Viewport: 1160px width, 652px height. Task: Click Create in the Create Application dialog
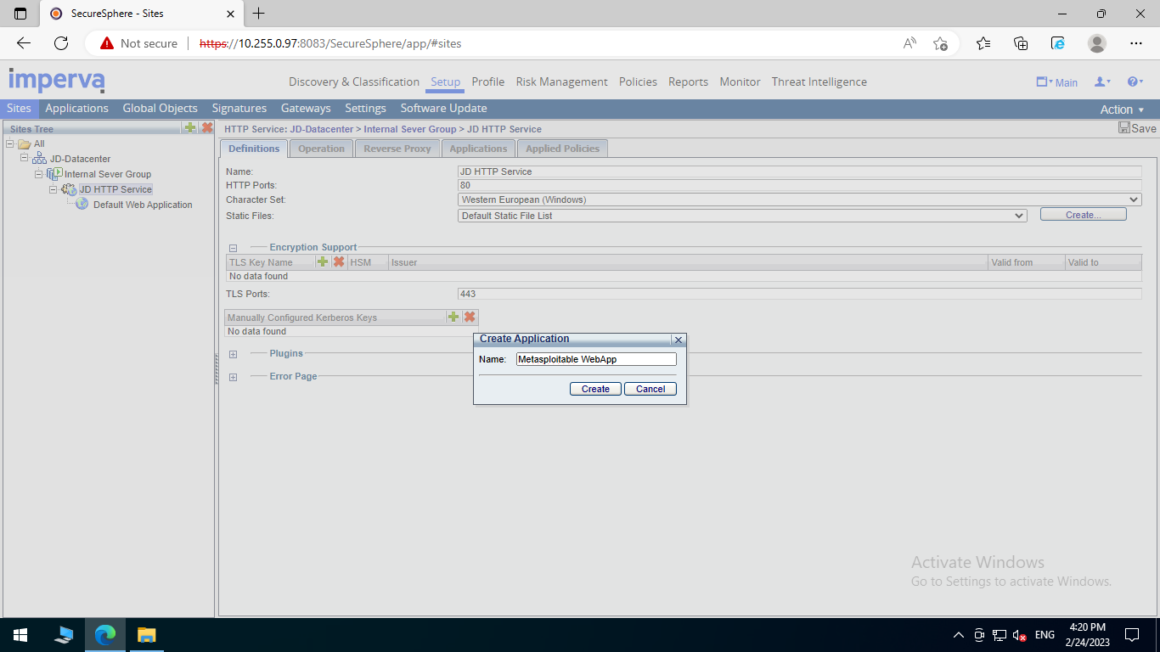pyautogui.click(x=594, y=388)
